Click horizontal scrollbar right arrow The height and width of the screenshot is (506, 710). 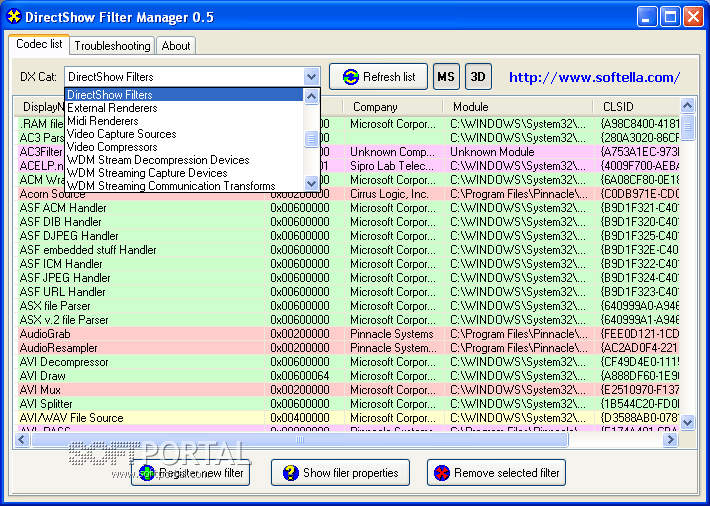(x=671, y=439)
